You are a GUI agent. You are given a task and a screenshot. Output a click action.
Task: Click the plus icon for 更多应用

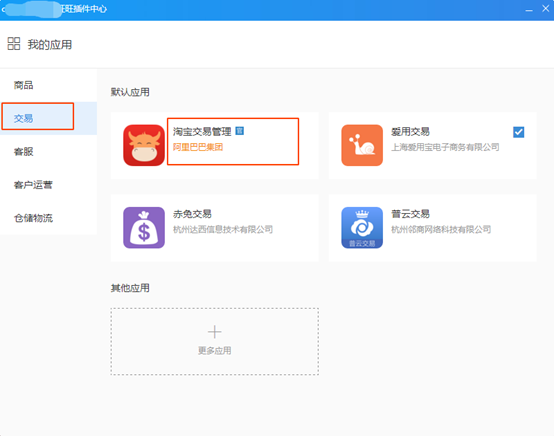tap(214, 332)
